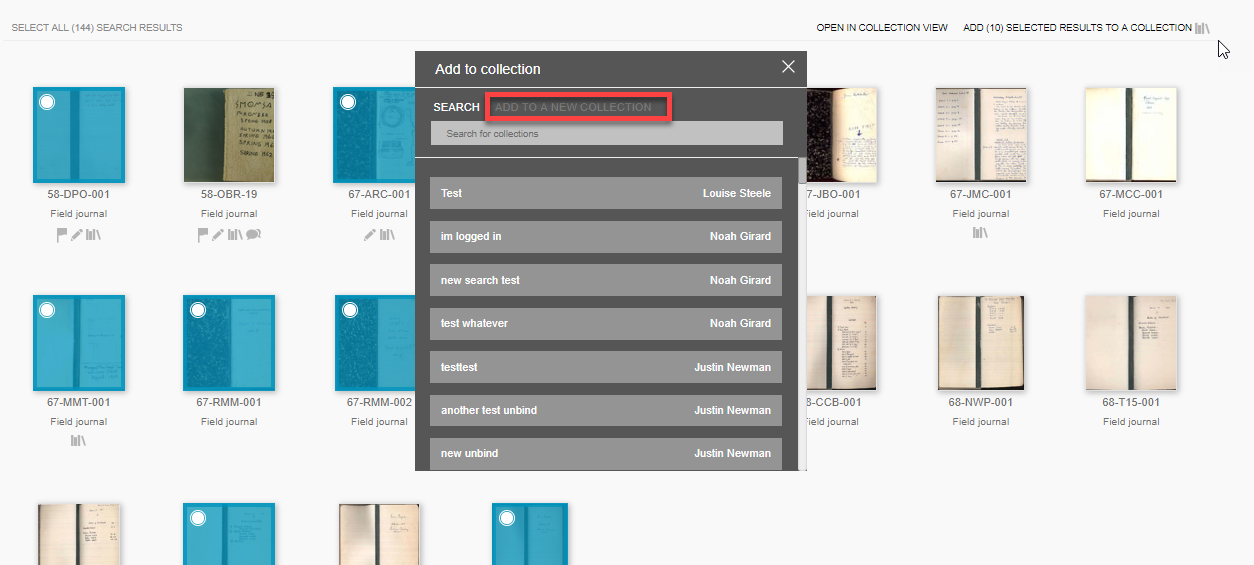Click the '67-RMM-001' label text

coord(229,403)
